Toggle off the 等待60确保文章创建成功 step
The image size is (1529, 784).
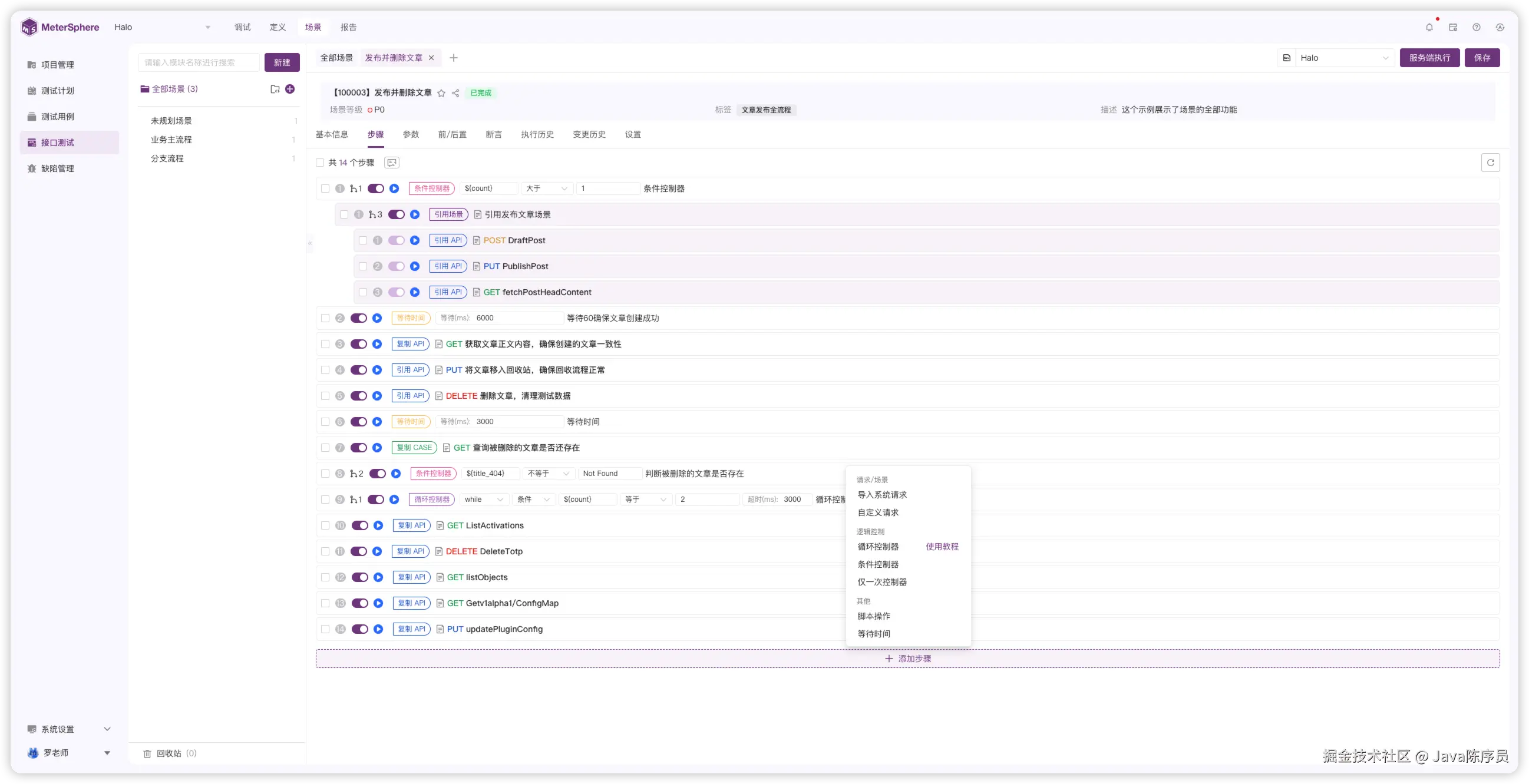point(358,318)
